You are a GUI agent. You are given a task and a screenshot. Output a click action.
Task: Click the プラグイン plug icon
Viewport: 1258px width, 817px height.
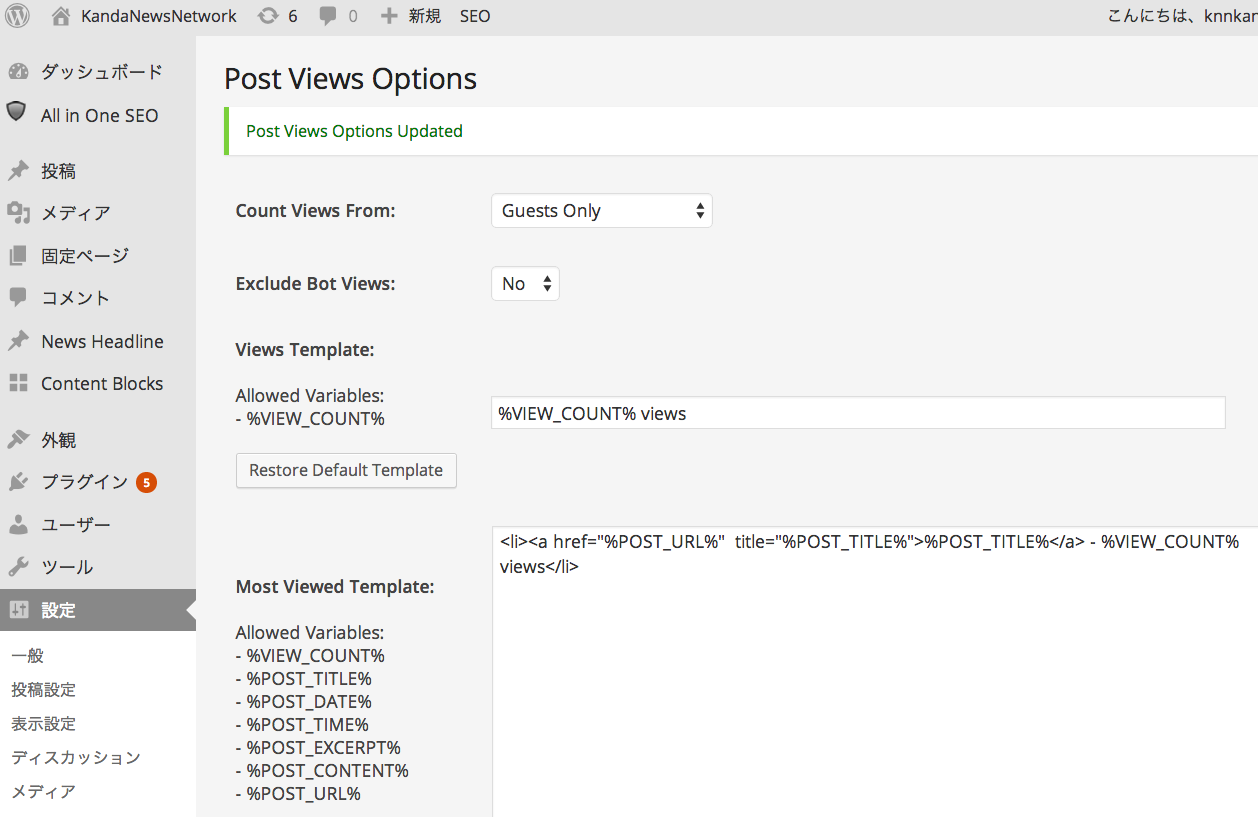point(18,482)
